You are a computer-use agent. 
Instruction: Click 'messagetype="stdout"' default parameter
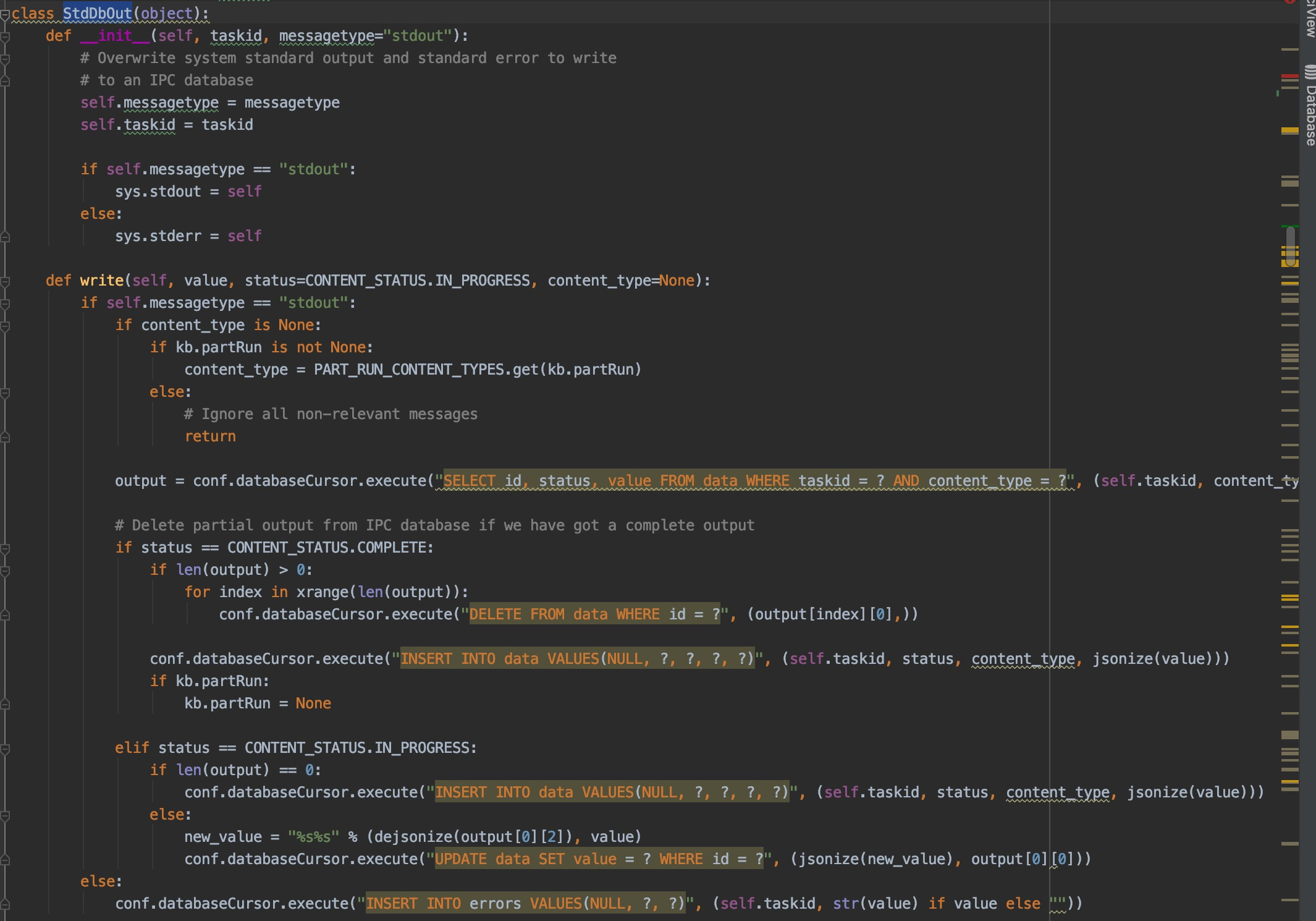click(x=366, y=36)
